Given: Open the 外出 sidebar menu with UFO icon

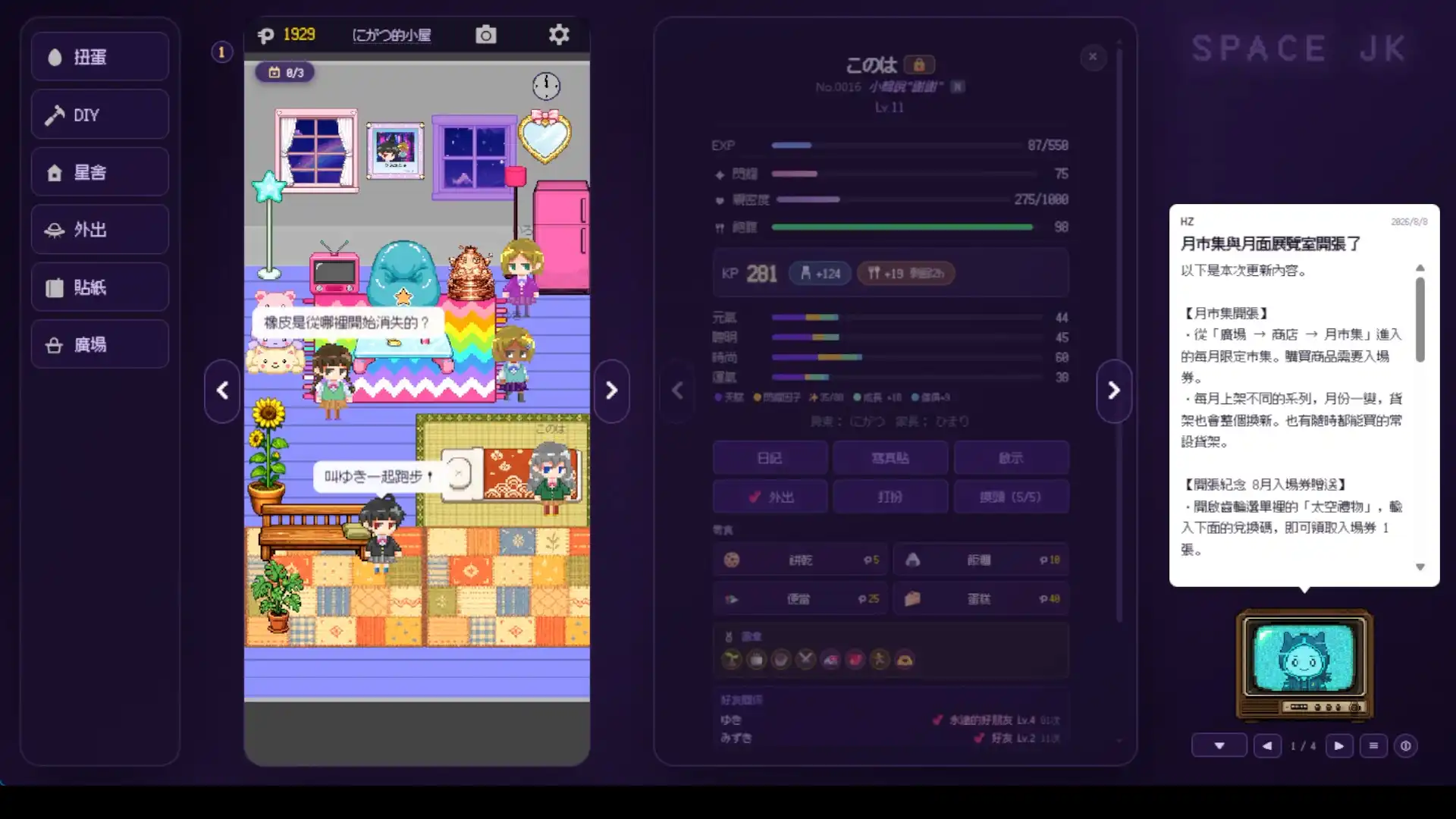Looking at the screenshot, I should (x=99, y=229).
